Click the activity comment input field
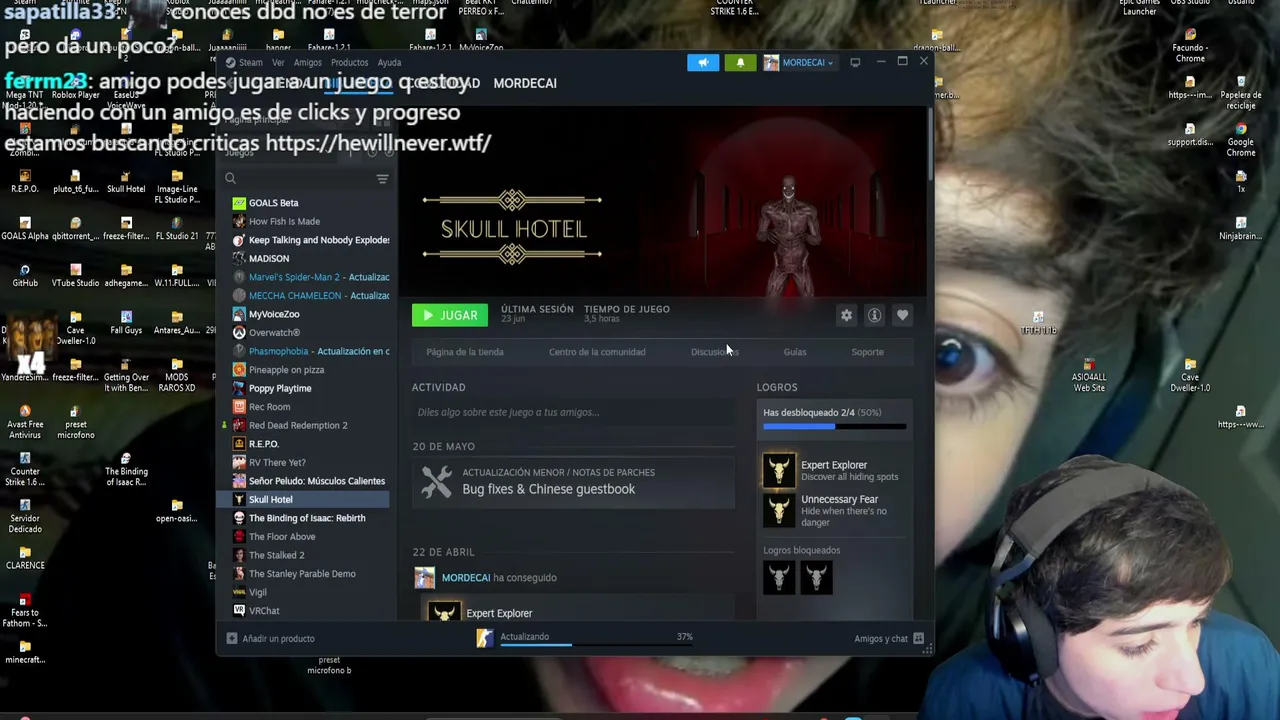This screenshot has height=720, width=1280. tap(573, 412)
